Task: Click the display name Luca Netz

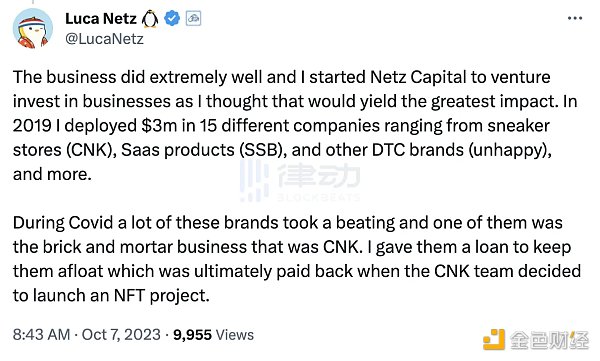Action: point(101,18)
